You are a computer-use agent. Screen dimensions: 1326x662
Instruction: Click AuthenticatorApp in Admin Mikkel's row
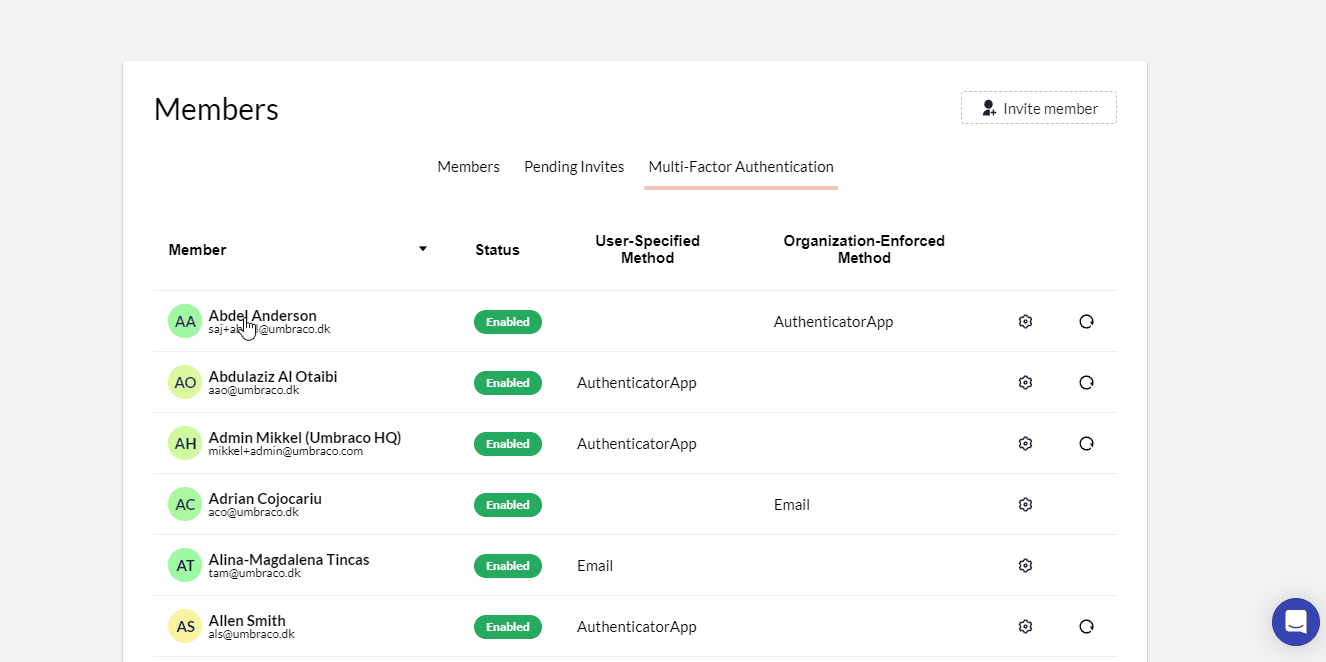point(637,444)
